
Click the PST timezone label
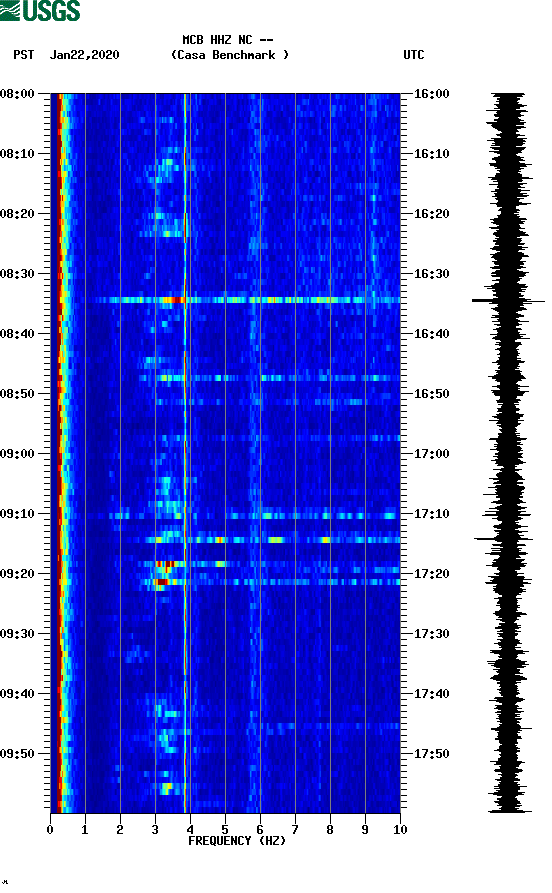point(24,55)
